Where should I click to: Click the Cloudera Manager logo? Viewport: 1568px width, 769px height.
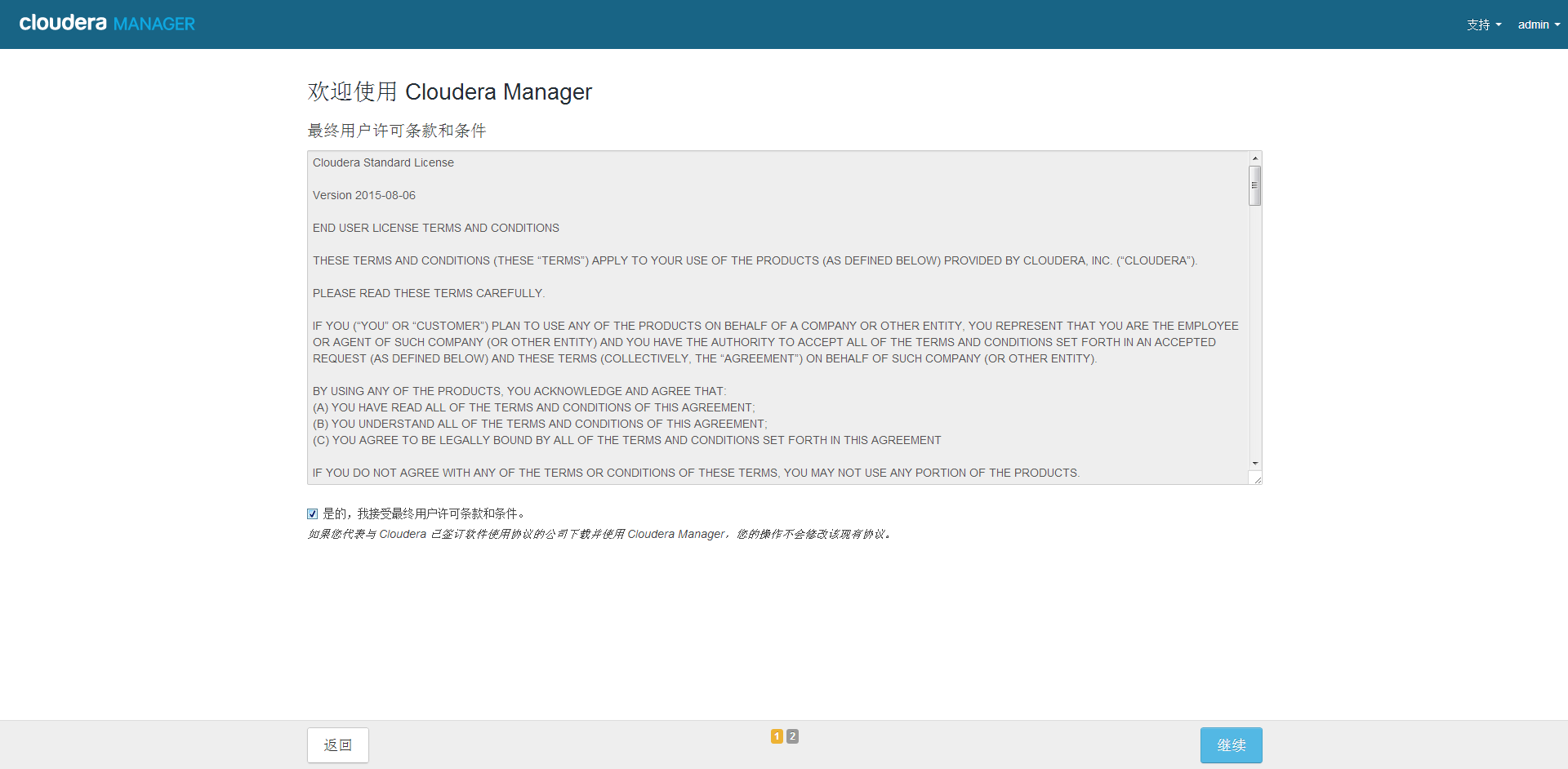107,24
